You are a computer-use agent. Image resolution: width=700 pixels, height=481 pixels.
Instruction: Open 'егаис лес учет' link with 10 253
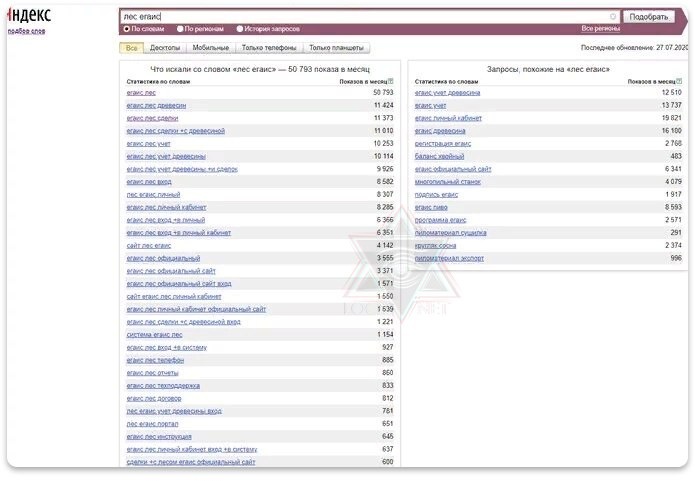pyautogui.click(x=148, y=144)
